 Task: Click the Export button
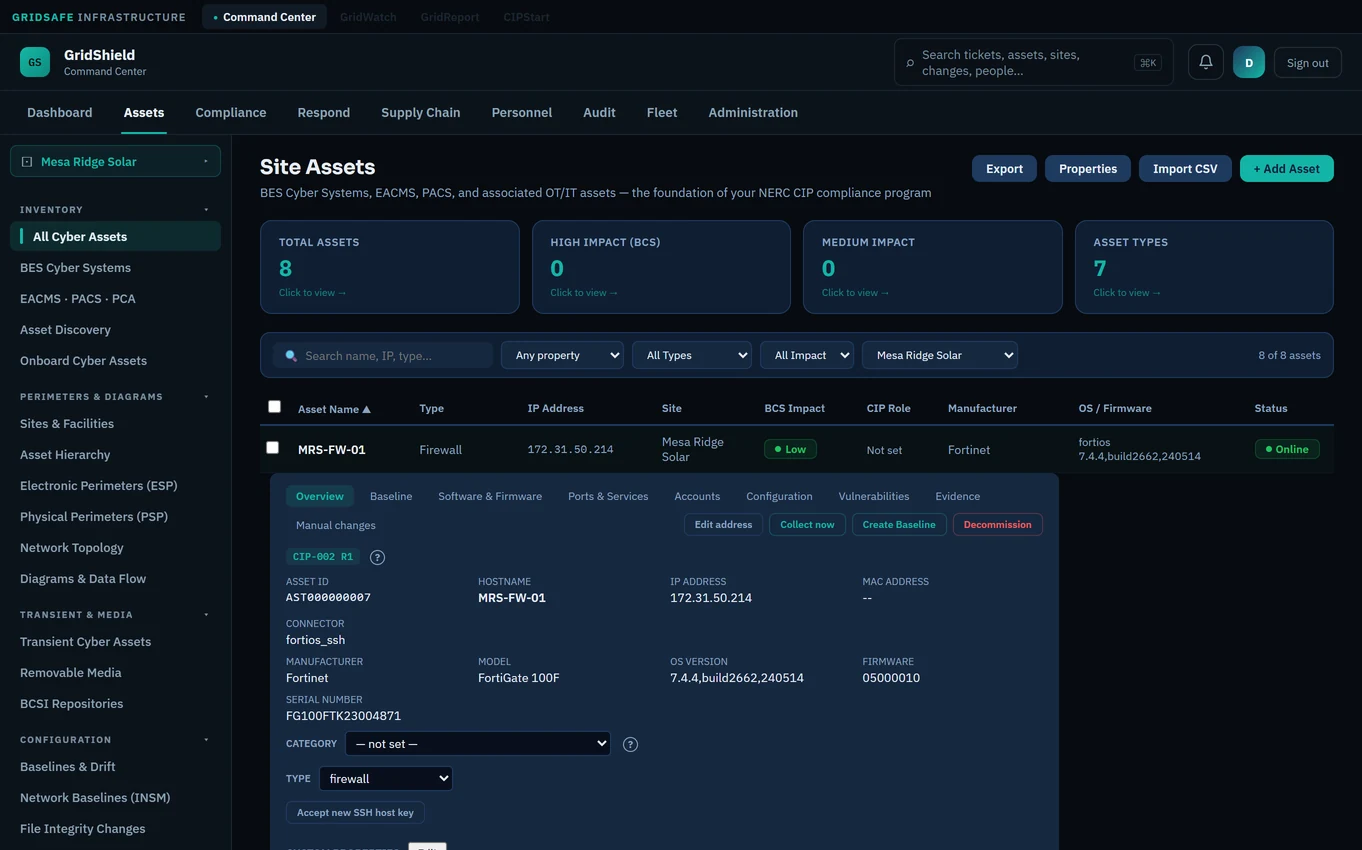[x=1004, y=169]
